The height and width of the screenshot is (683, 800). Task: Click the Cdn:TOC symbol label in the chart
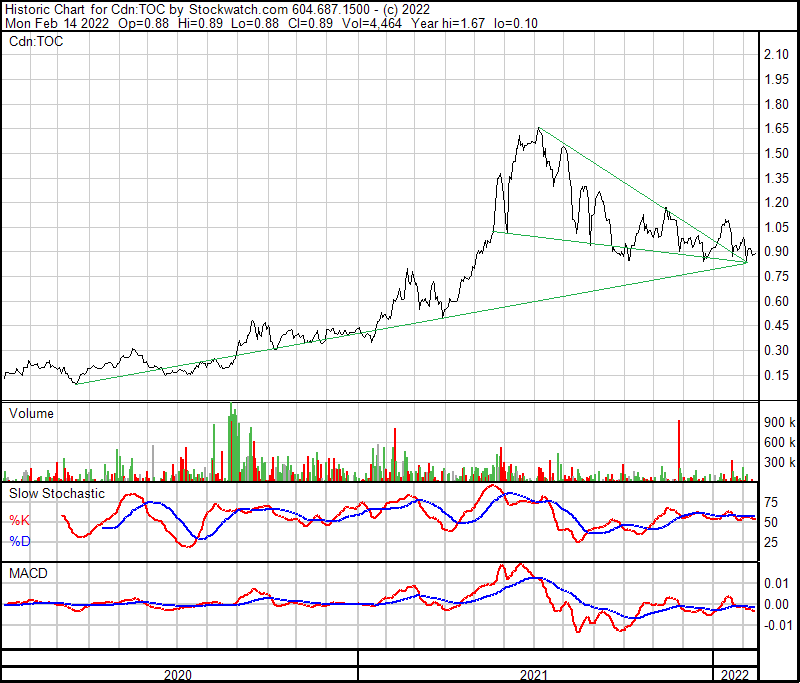coord(36,41)
